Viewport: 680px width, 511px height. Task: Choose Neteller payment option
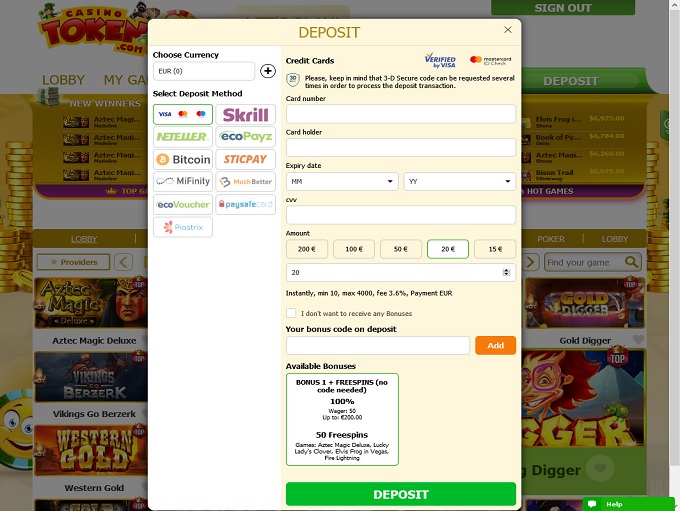tap(183, 137)
